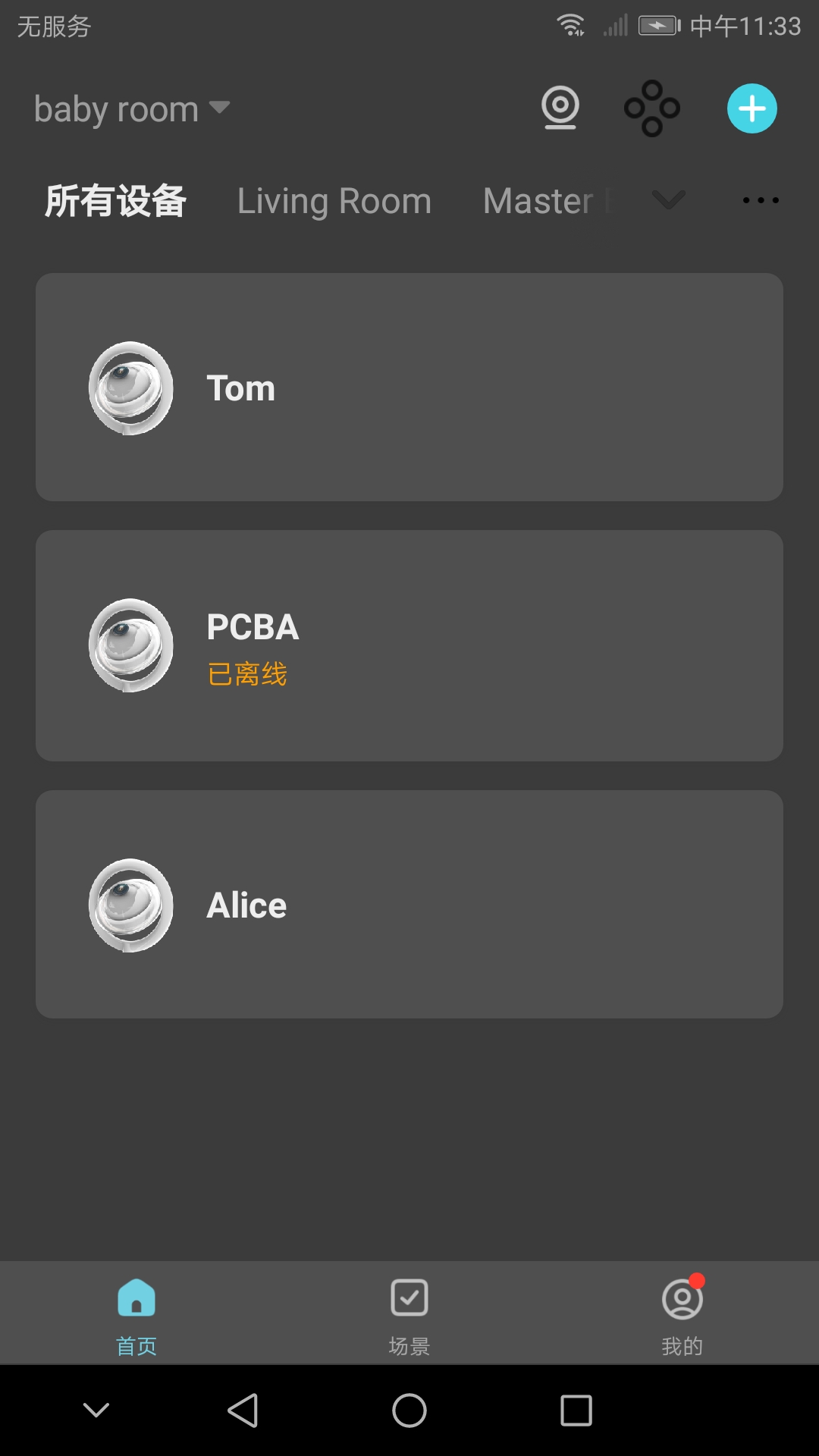The height and width of the screenshot is (1456, 819).
Task: Hide the navigation bar with down chevron
Action: point(96,1410)
